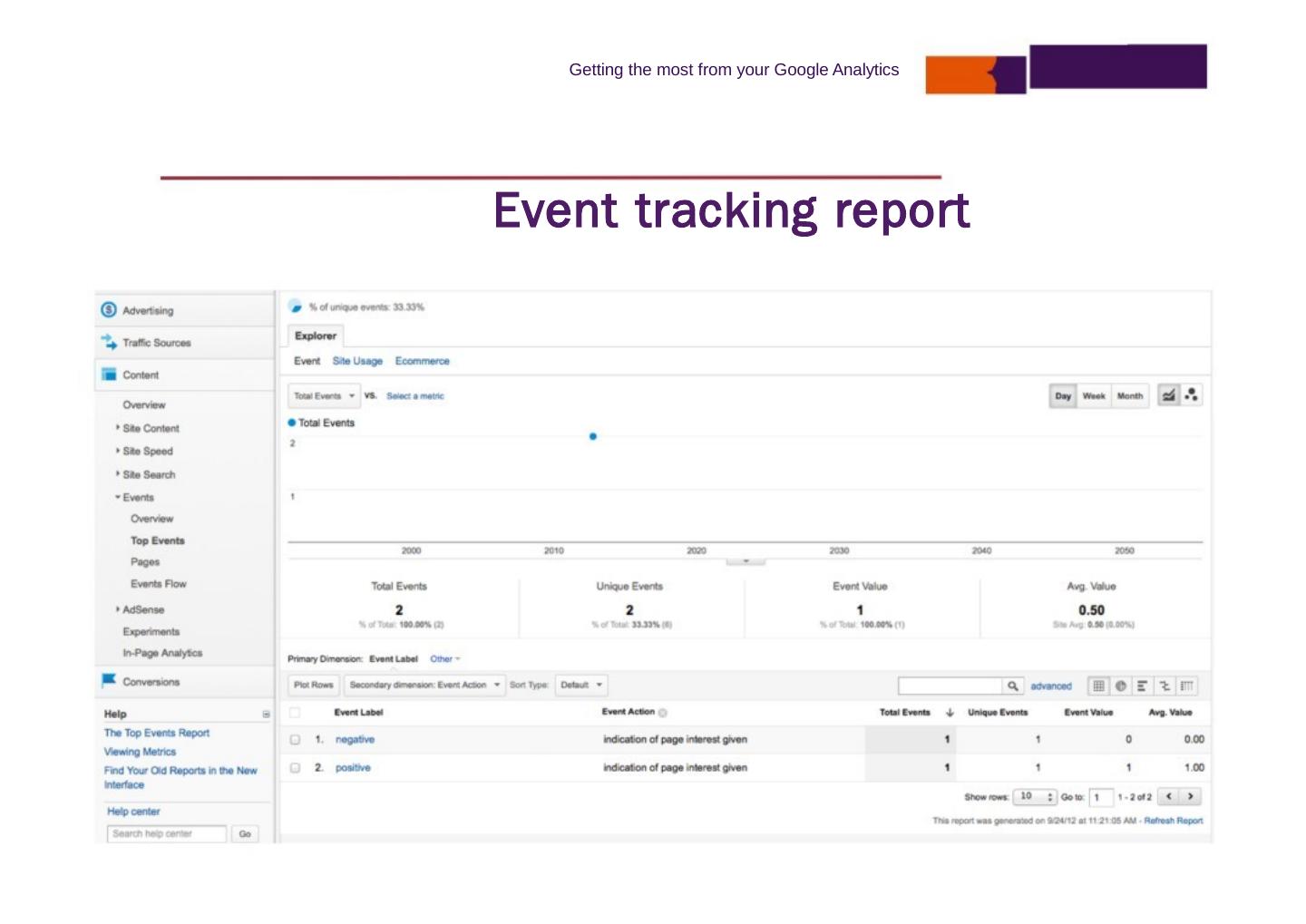Click the Search help center field
This screenshot has width=1306, height=924.
[166, 834]
